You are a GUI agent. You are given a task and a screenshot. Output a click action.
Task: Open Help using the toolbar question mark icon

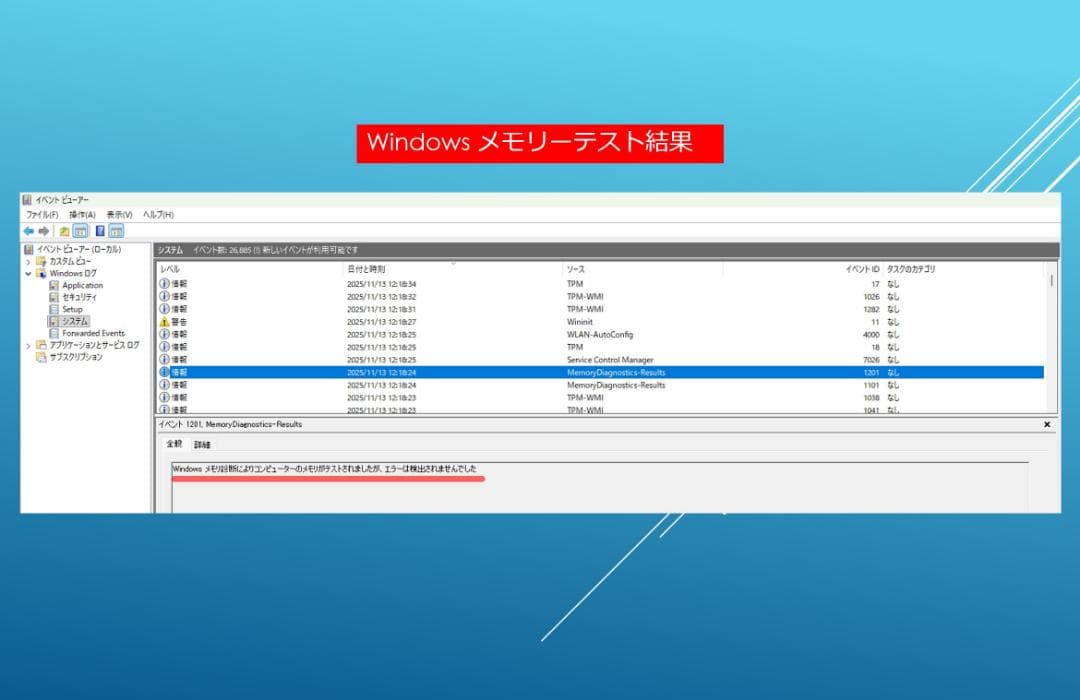click(x=100, y=230)
